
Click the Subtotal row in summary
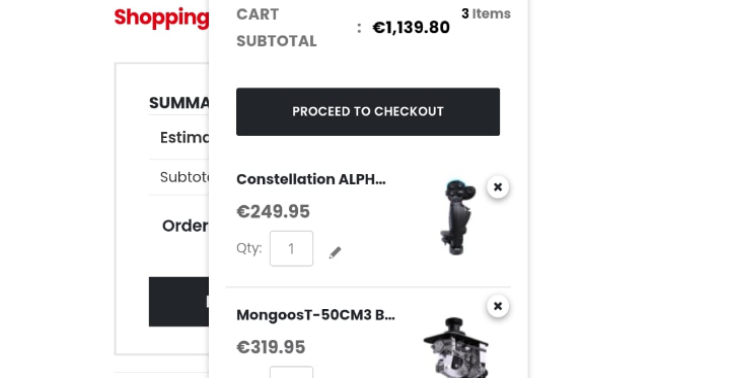tap(179, 177)
